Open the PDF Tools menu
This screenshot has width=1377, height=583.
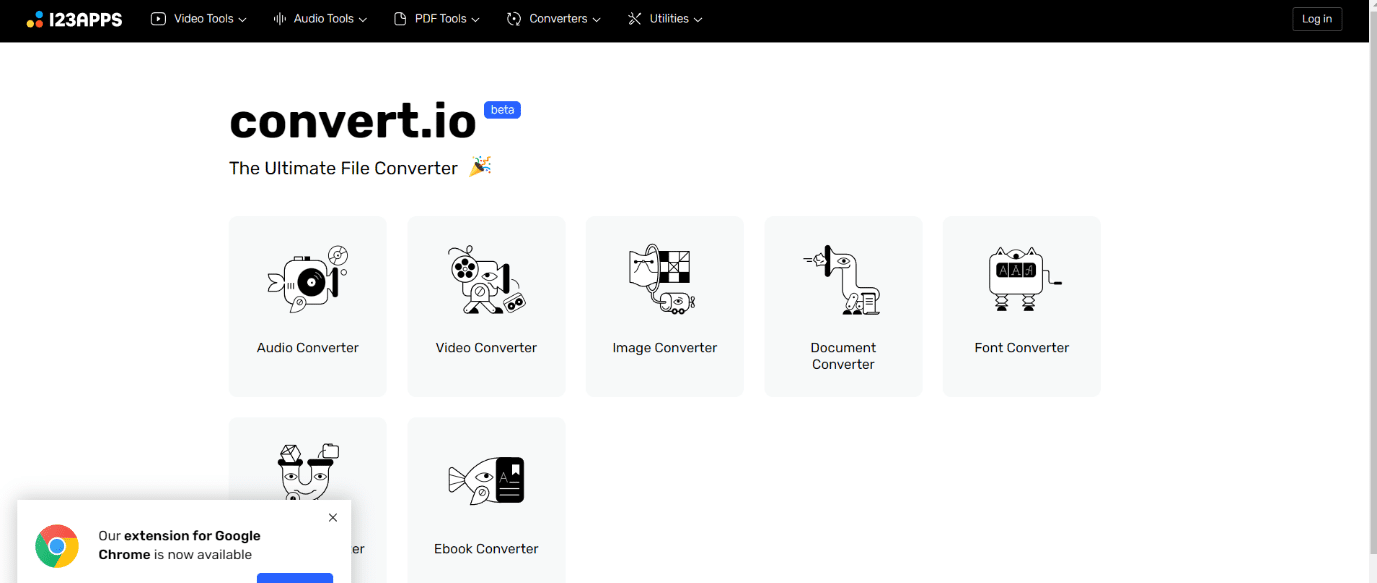(x=437, y=19)
